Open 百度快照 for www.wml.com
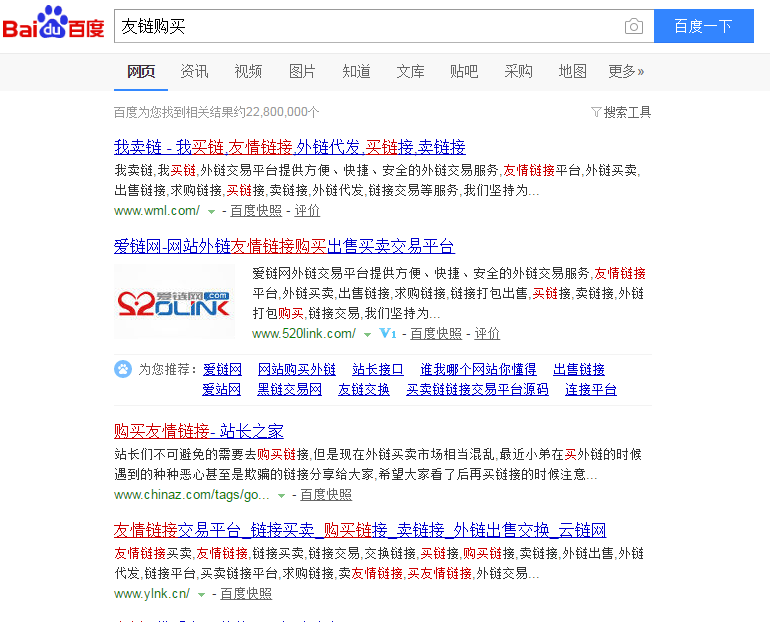Viewport: 770px width, 622px height. (256, 211)
